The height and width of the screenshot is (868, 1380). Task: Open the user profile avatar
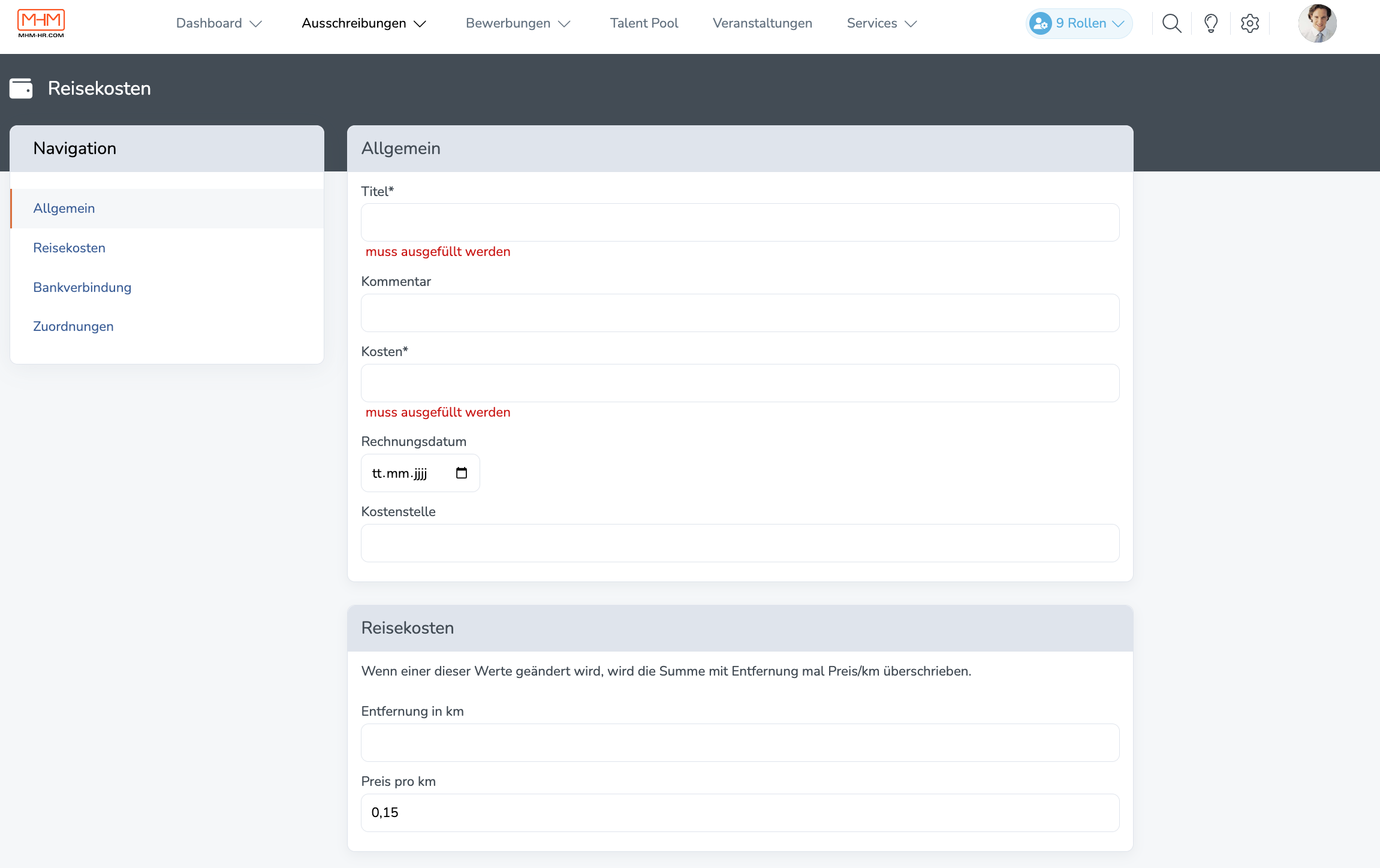pos(1317,23)
